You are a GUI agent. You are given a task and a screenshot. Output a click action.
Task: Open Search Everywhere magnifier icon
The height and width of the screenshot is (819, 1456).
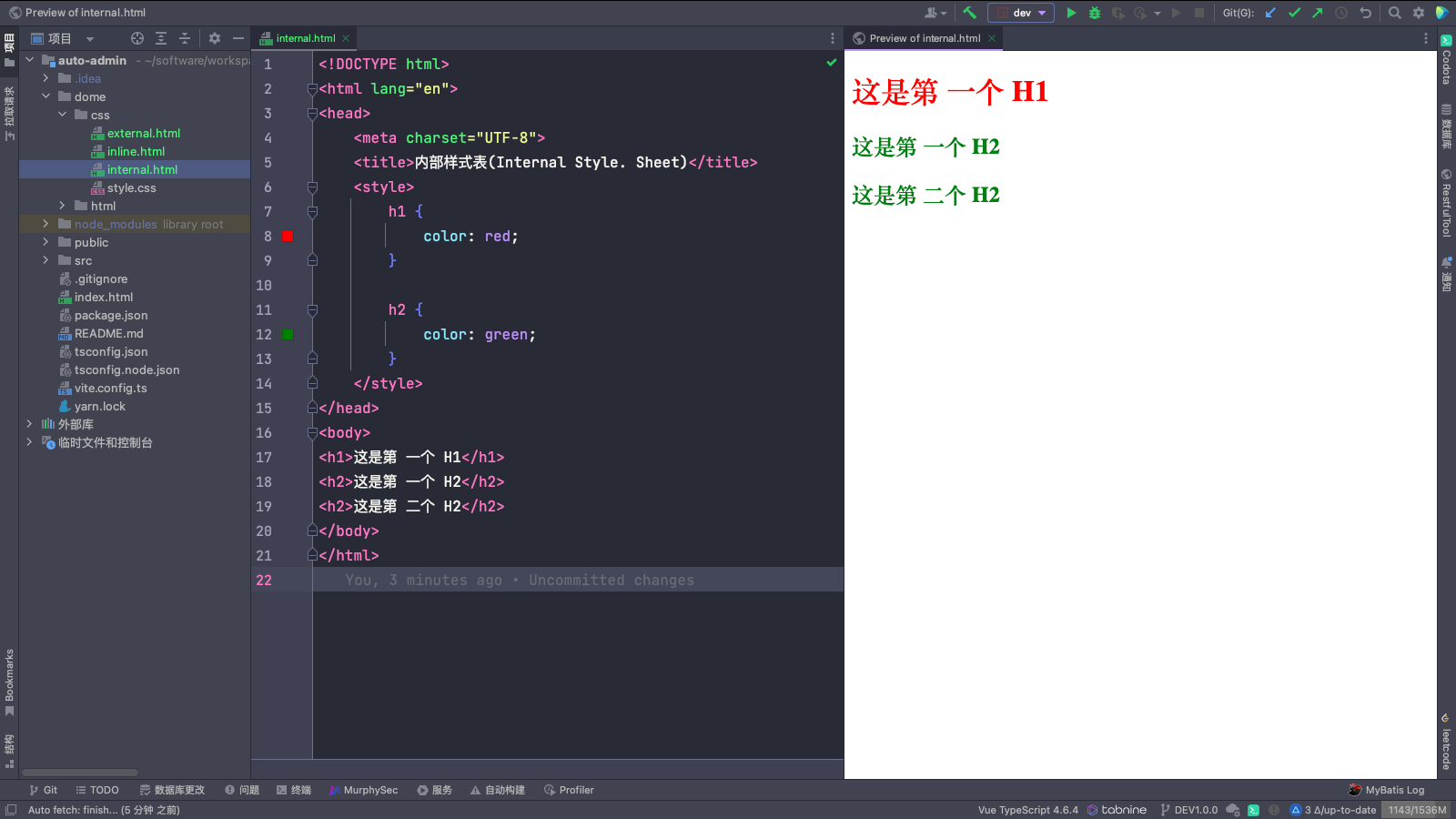click(x=1394, y=13)
